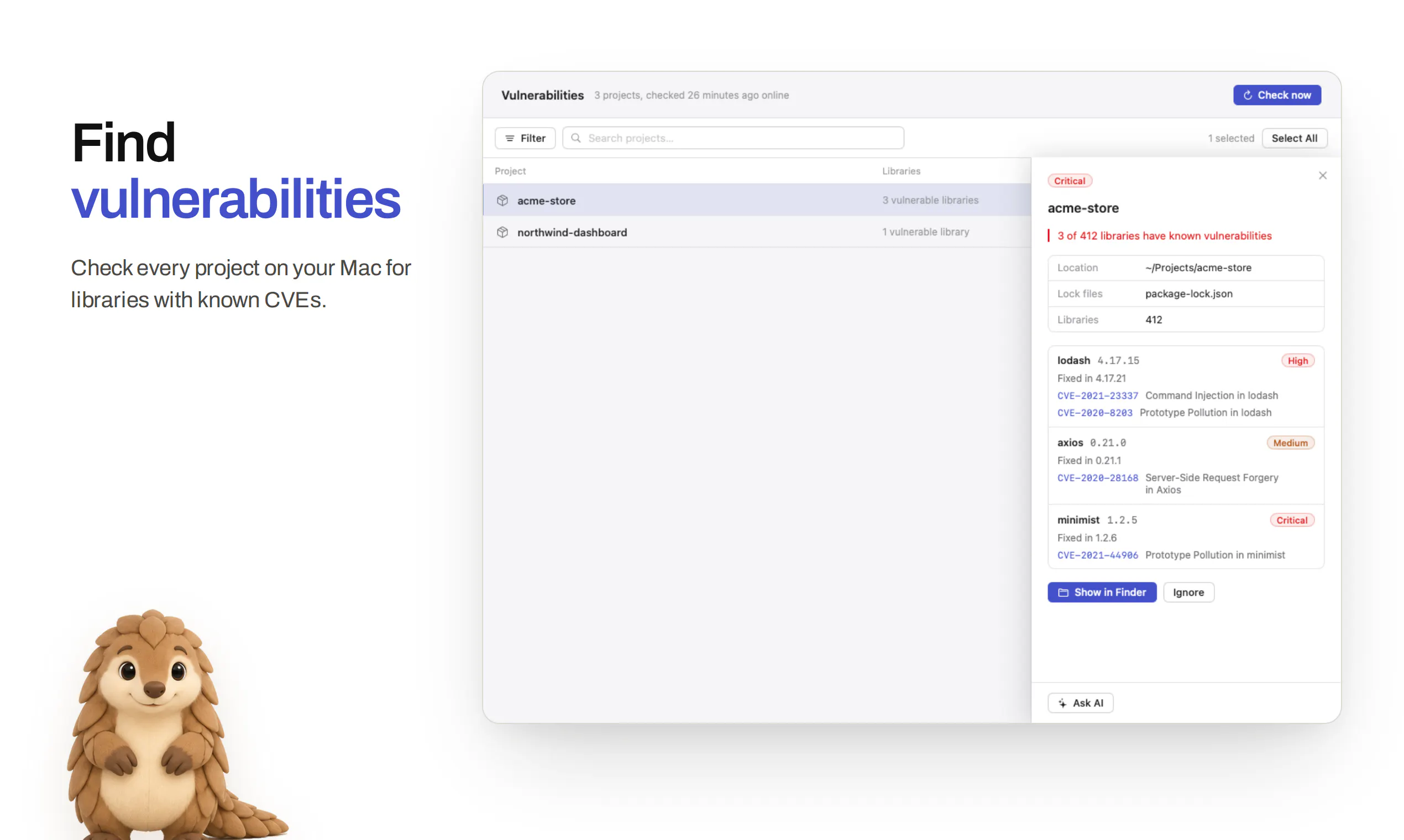Click the Medium severity badge for axios
The width and height of the screenshot is (1404, 840).
click(1290, 443)
